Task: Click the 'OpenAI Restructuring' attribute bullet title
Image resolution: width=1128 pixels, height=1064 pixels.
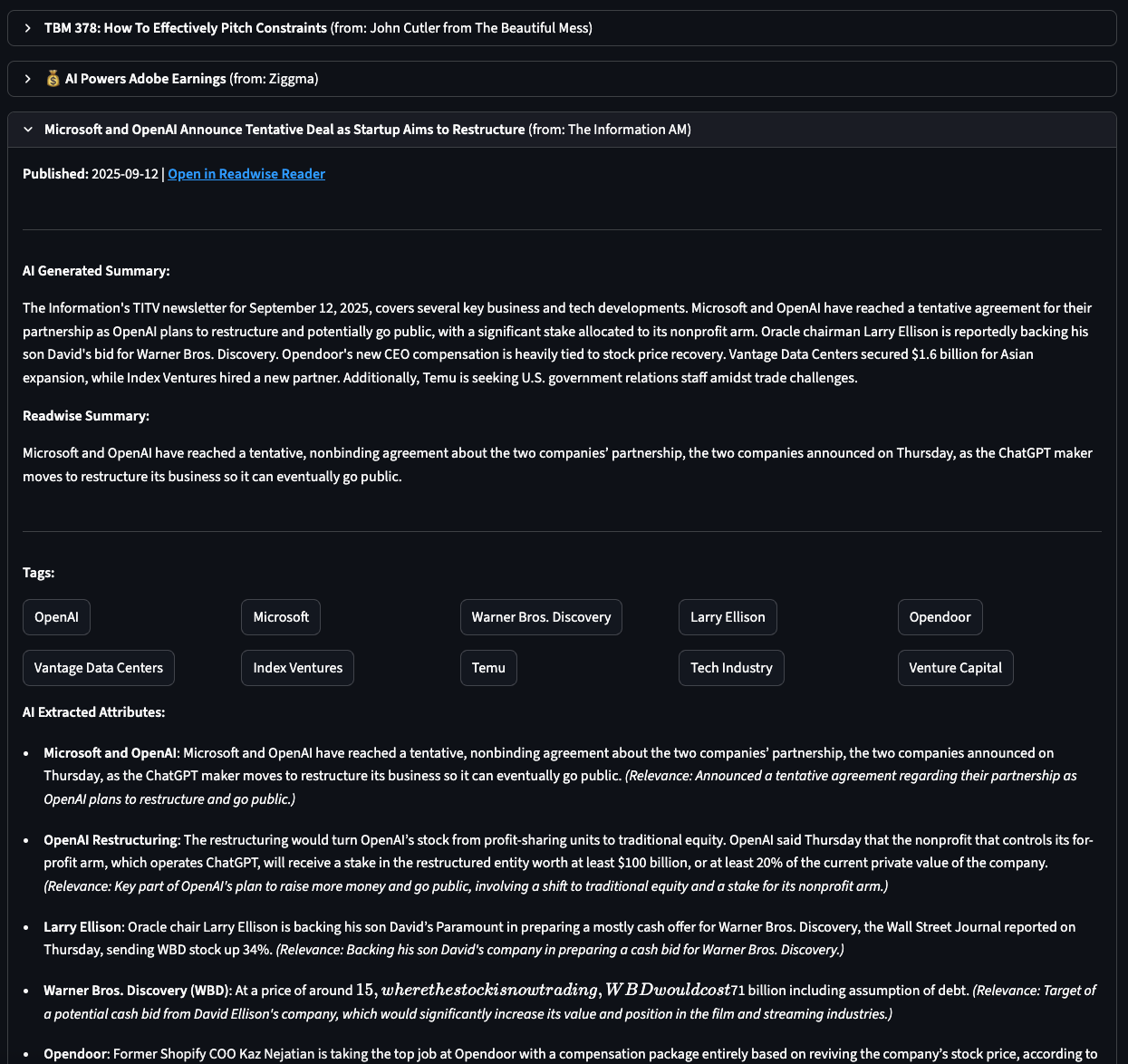Action: [111, 840]
